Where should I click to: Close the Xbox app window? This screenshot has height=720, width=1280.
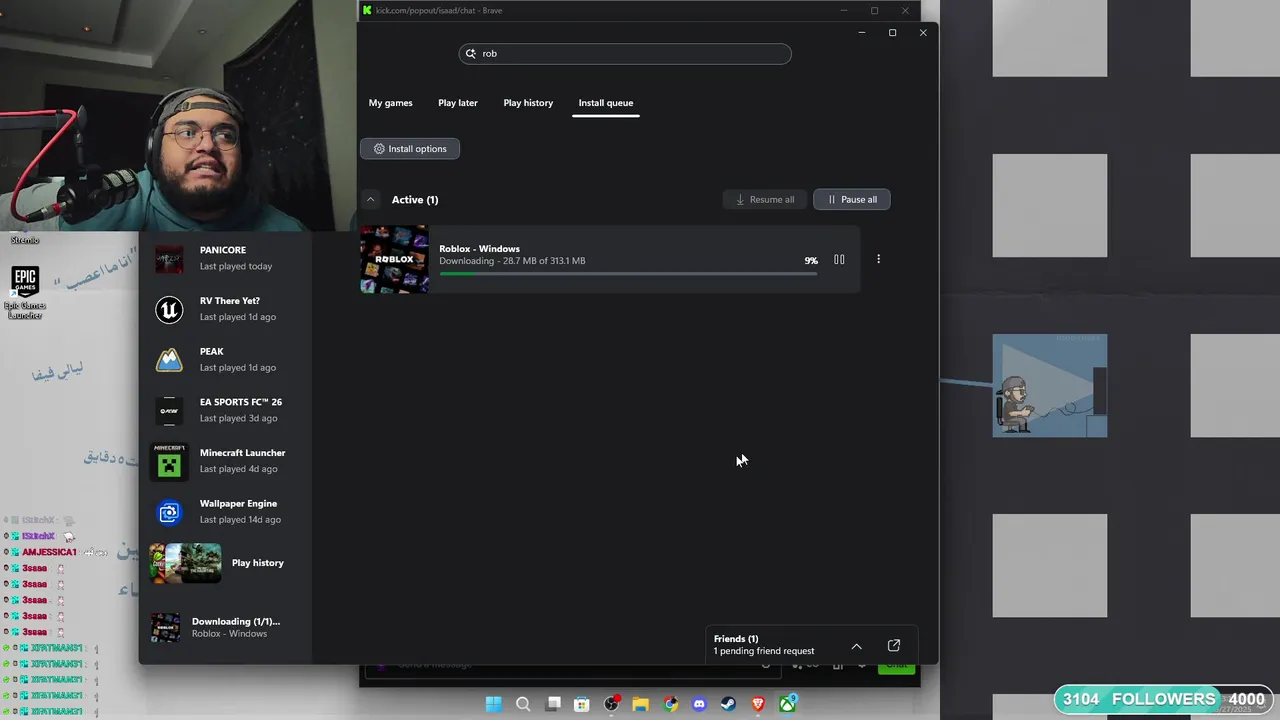[923, 33]
